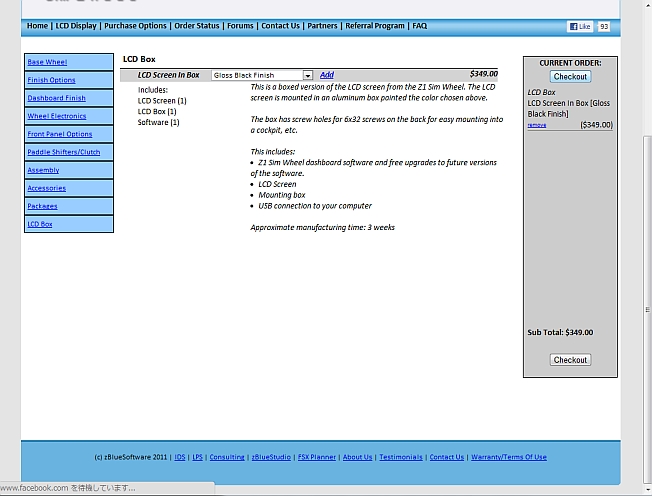Viewport: 652px width, 496px height.
Task: Open Wheel Electronics category
Action: (57, 116)
